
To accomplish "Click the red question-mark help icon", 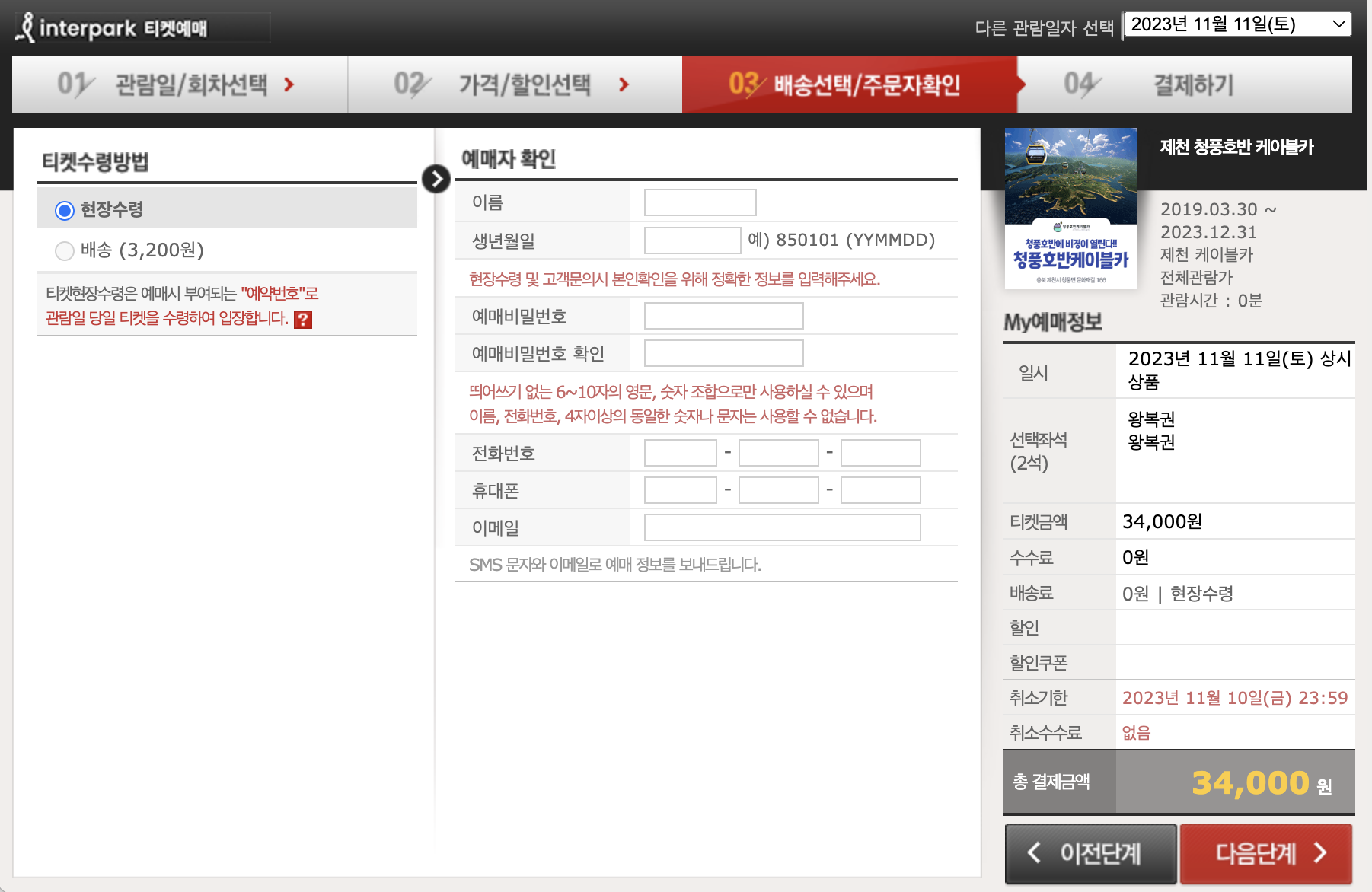I will (303, 320).
